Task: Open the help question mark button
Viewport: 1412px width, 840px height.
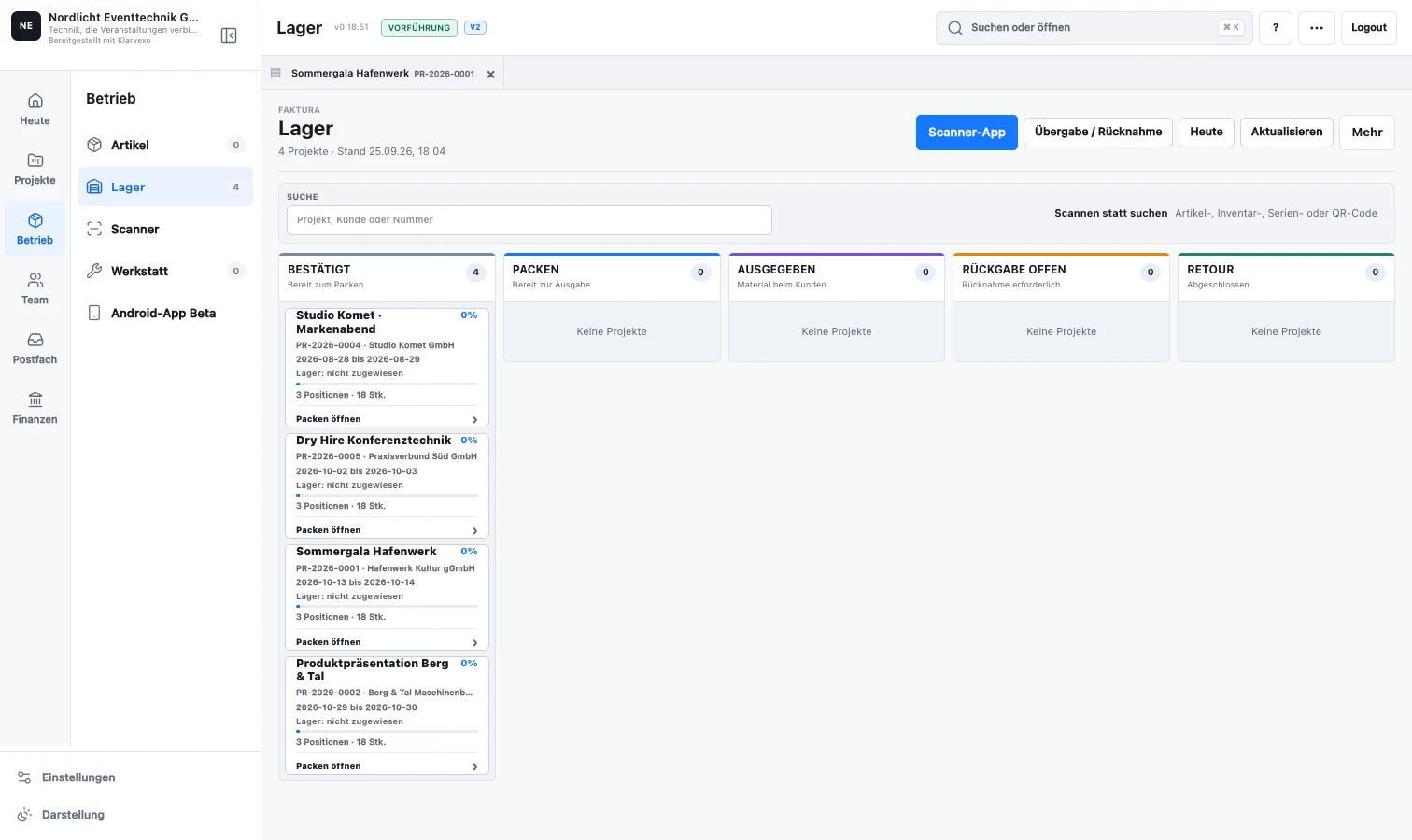Action: point(1276,28)
